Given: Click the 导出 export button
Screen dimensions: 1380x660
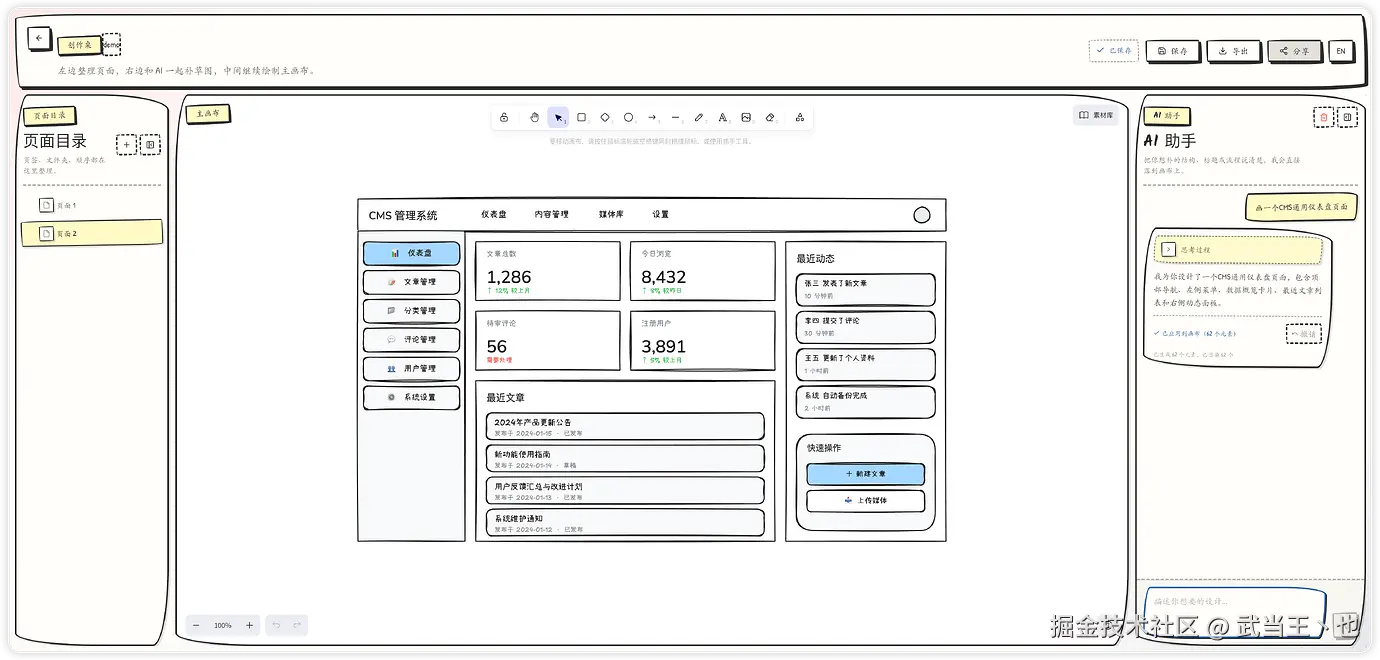Looking at the screenshot, I should point(1233,51).
